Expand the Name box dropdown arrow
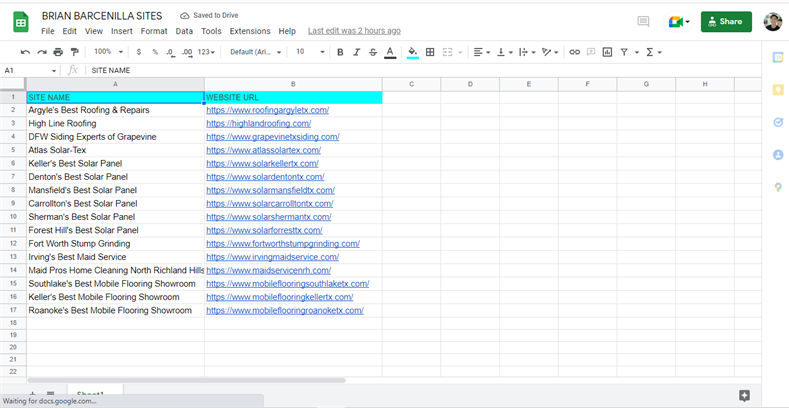The image size is (789, 408). coord(54,71)
